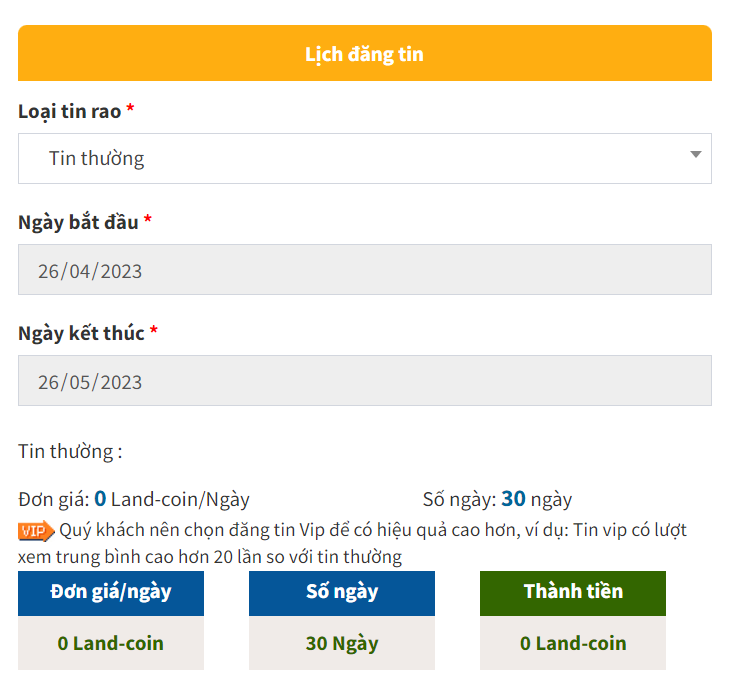Click the date 26/05/2023 text
Viewport: 747px width, 700px height.
pos(90,382)
